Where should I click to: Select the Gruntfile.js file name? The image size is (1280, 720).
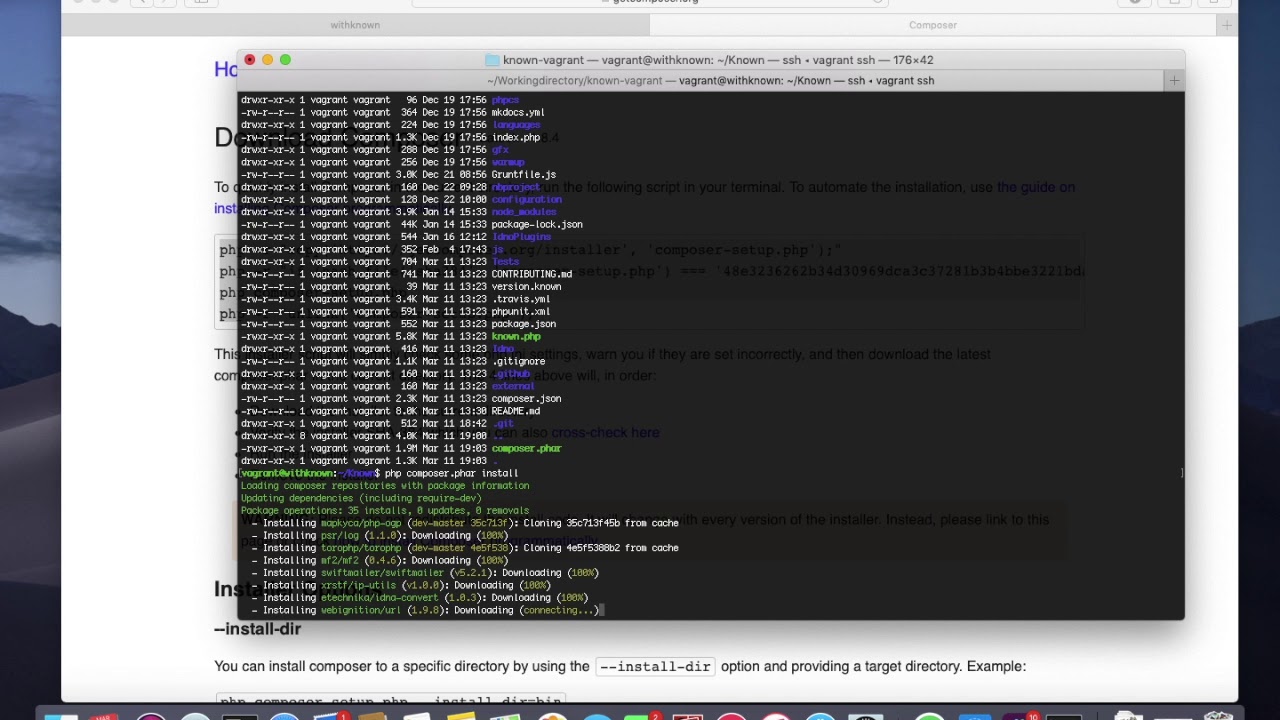[524, 175]
